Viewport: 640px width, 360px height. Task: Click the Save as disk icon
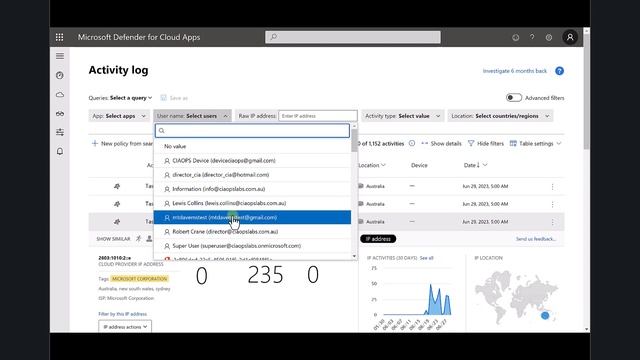coord(164,98)
